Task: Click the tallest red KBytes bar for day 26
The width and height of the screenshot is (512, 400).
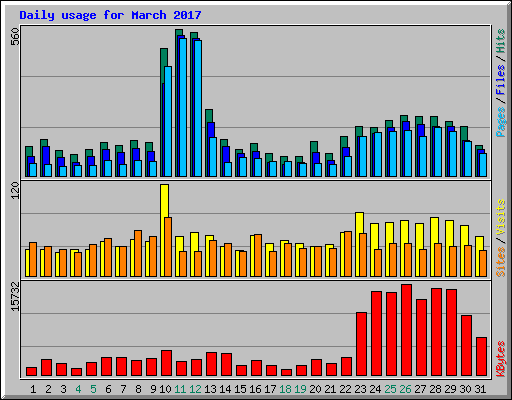Action: [406, 330]
